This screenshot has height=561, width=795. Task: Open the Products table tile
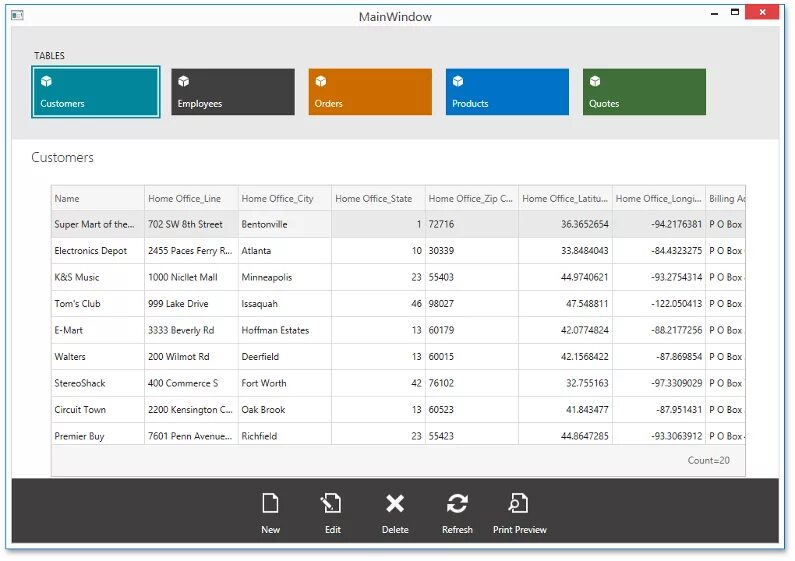point(508,92)
